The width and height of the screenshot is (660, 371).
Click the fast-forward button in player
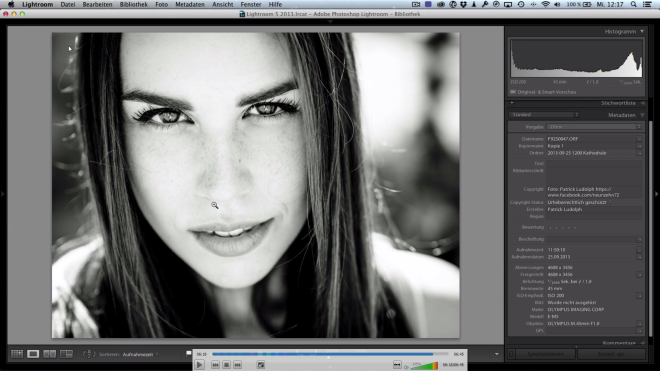237,365
